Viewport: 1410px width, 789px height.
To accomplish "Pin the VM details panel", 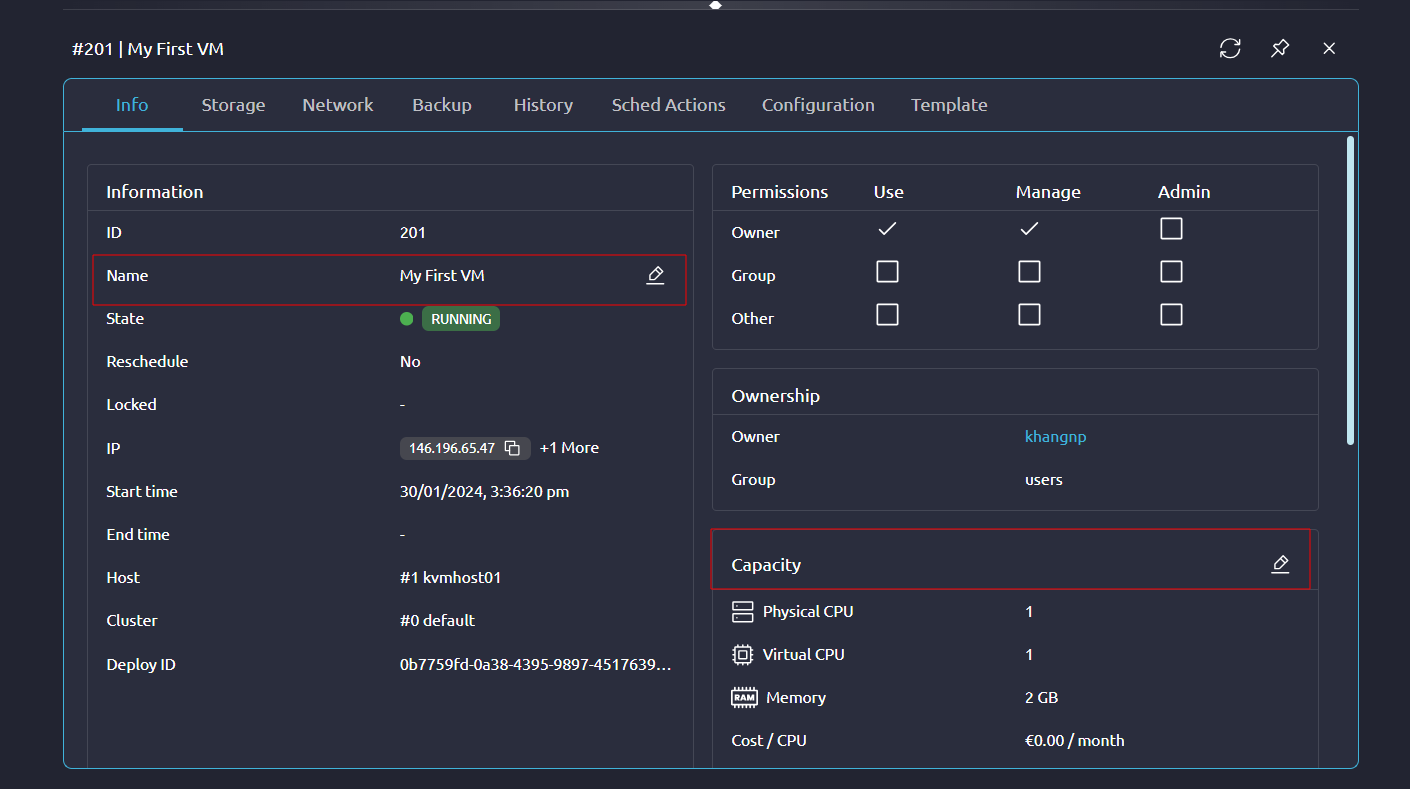I will 1280,48.
